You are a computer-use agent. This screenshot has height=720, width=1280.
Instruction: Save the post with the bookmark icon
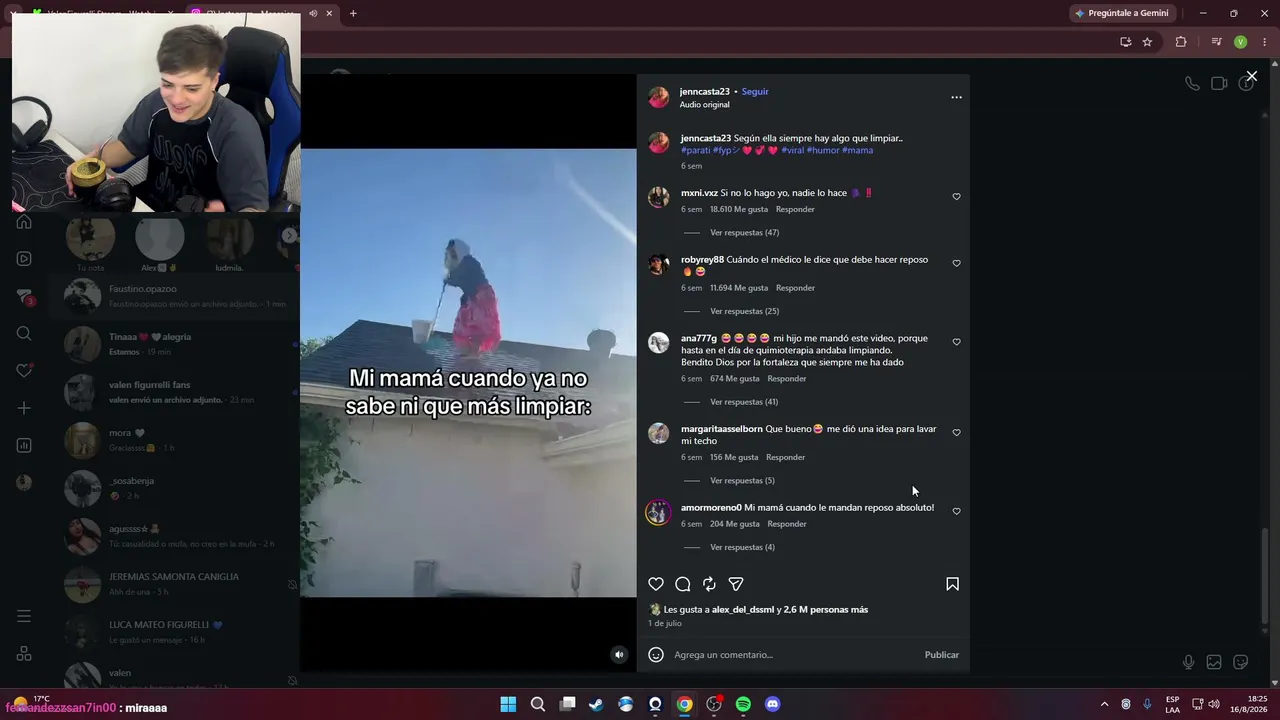(952, 584)
